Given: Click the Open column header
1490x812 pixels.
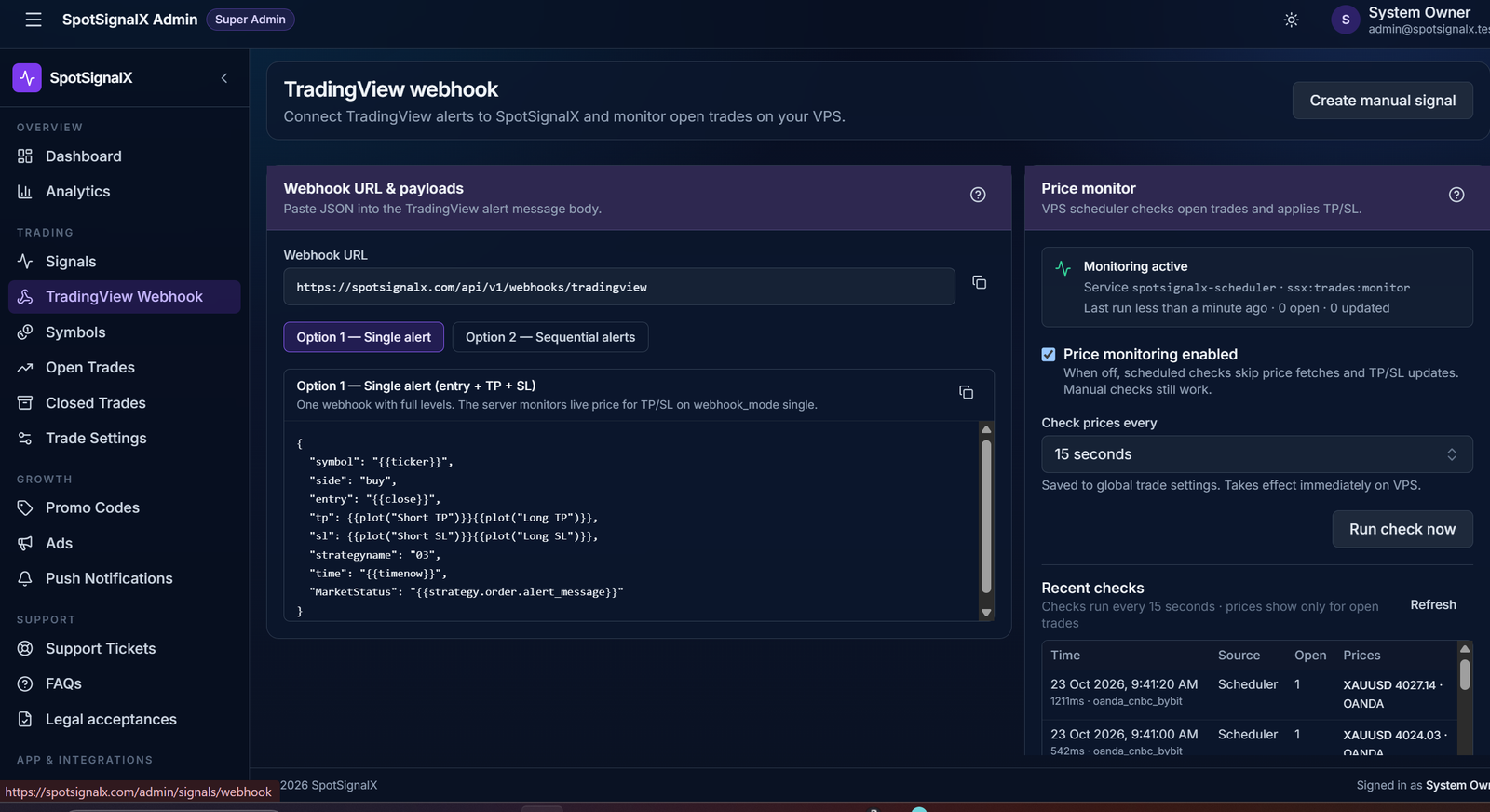Looking at the screenshot, I should pyautogui.click(x=1310, y=656).
